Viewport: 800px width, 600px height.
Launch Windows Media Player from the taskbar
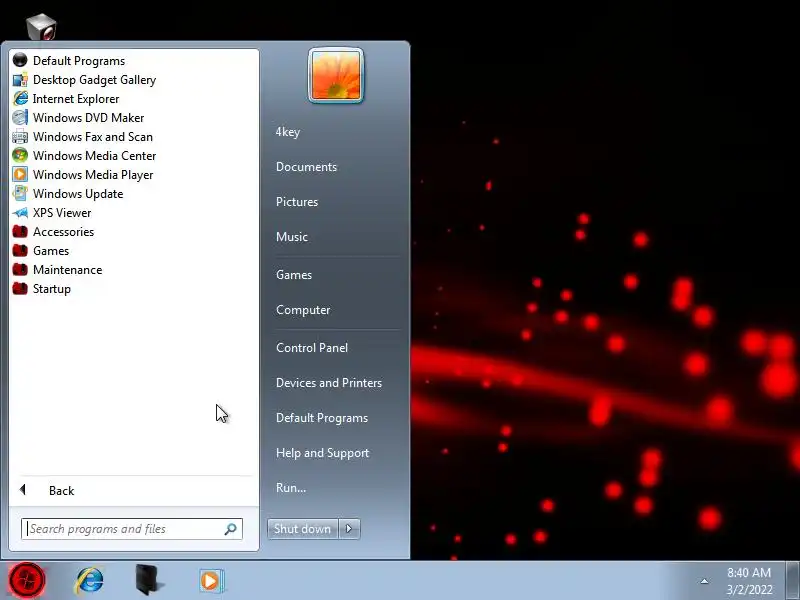point(211,581)
